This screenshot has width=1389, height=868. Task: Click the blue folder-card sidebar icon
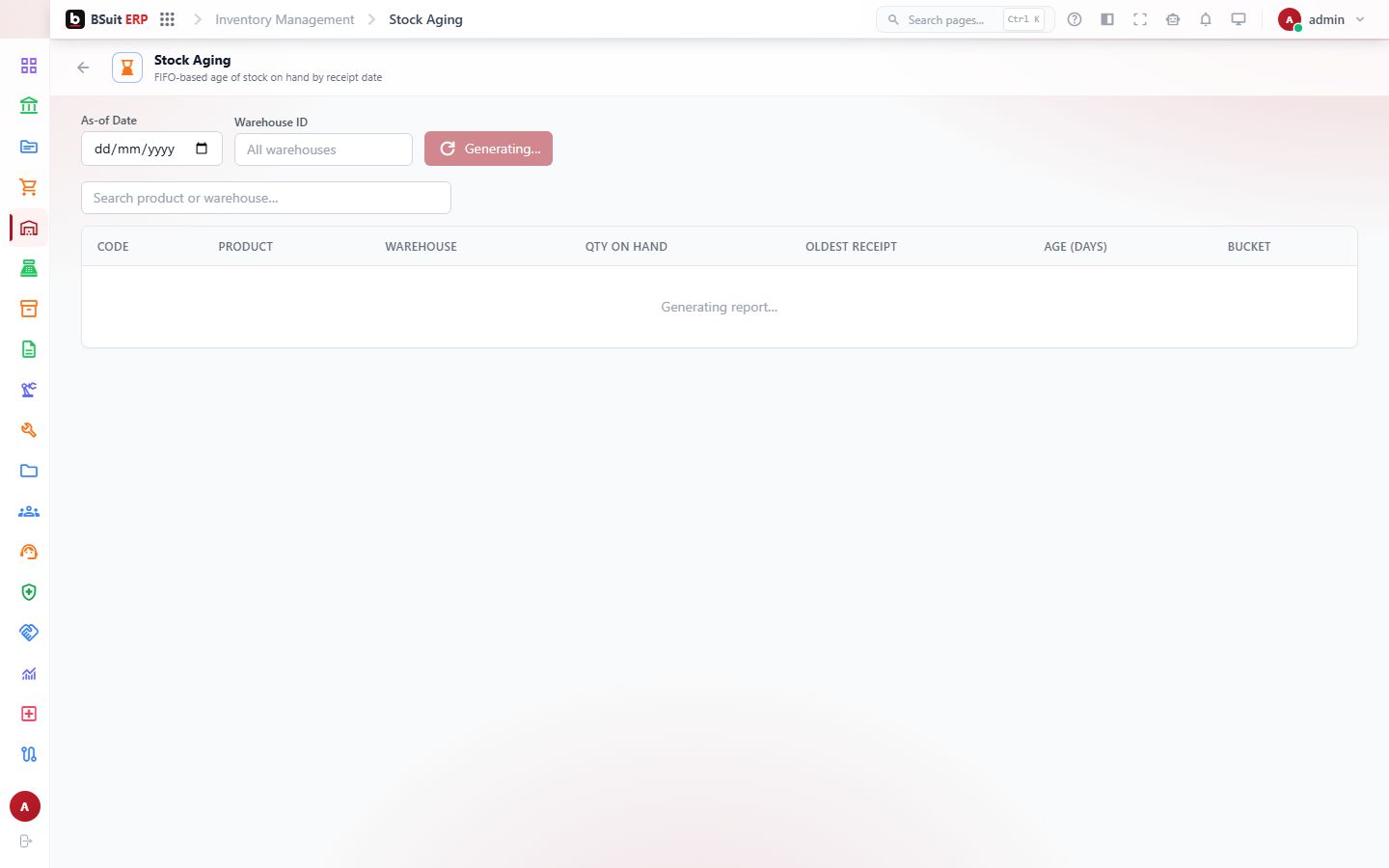click(29, 147)
